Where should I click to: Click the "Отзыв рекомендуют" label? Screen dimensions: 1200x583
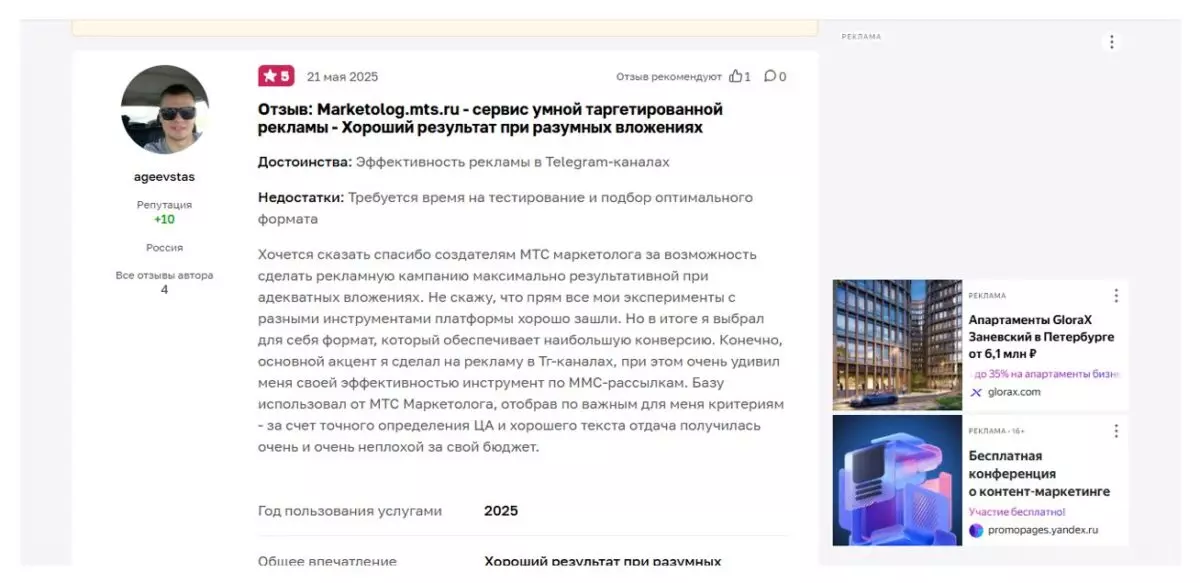coord(669,77)
